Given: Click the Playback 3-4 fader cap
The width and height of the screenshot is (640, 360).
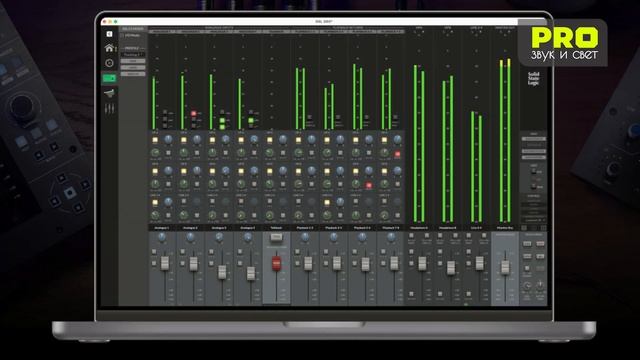Looking at the screenshot, I should 337,263.
